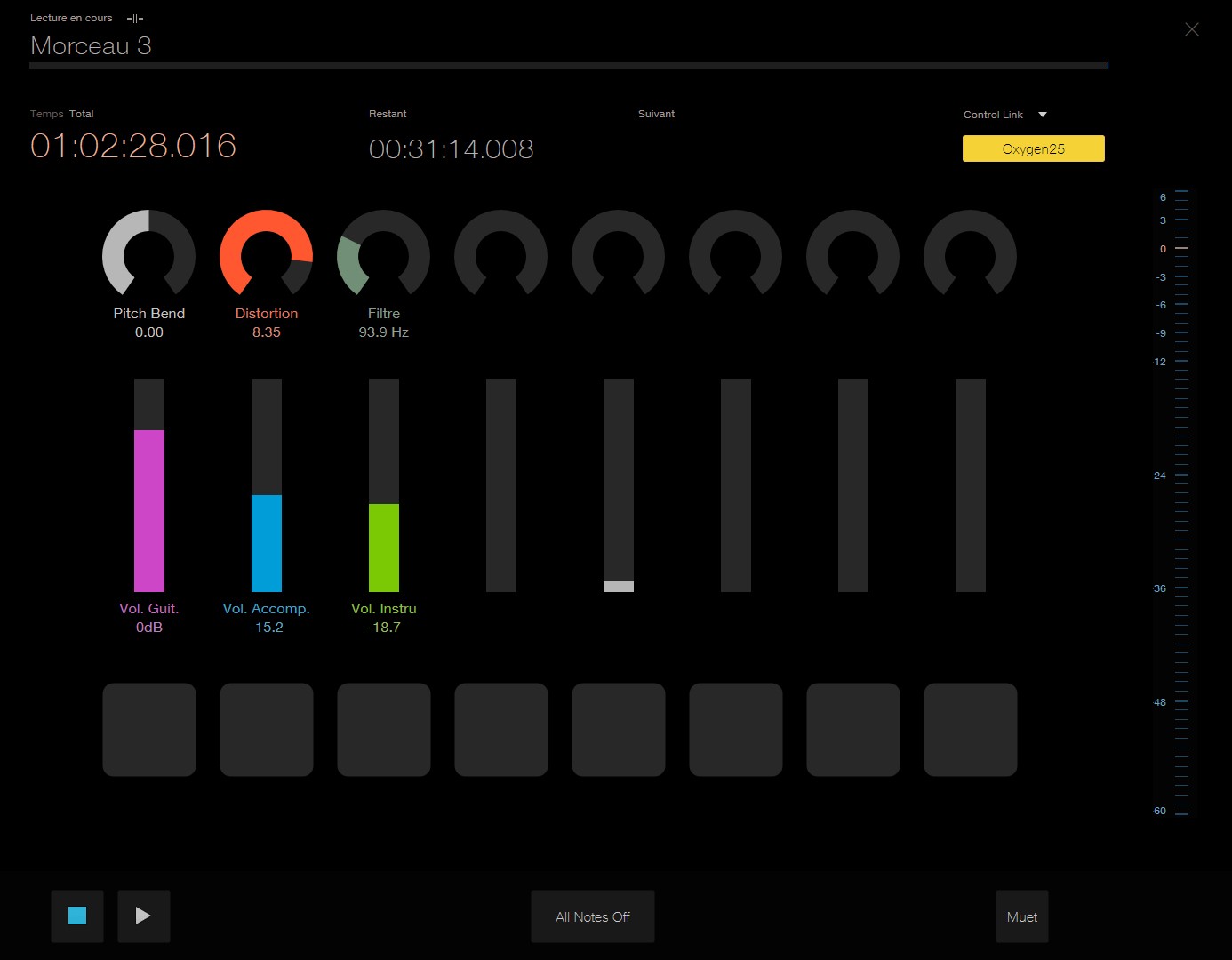Click the orange Distortion knob
The image size is (1232, 960).
point(266,254)
